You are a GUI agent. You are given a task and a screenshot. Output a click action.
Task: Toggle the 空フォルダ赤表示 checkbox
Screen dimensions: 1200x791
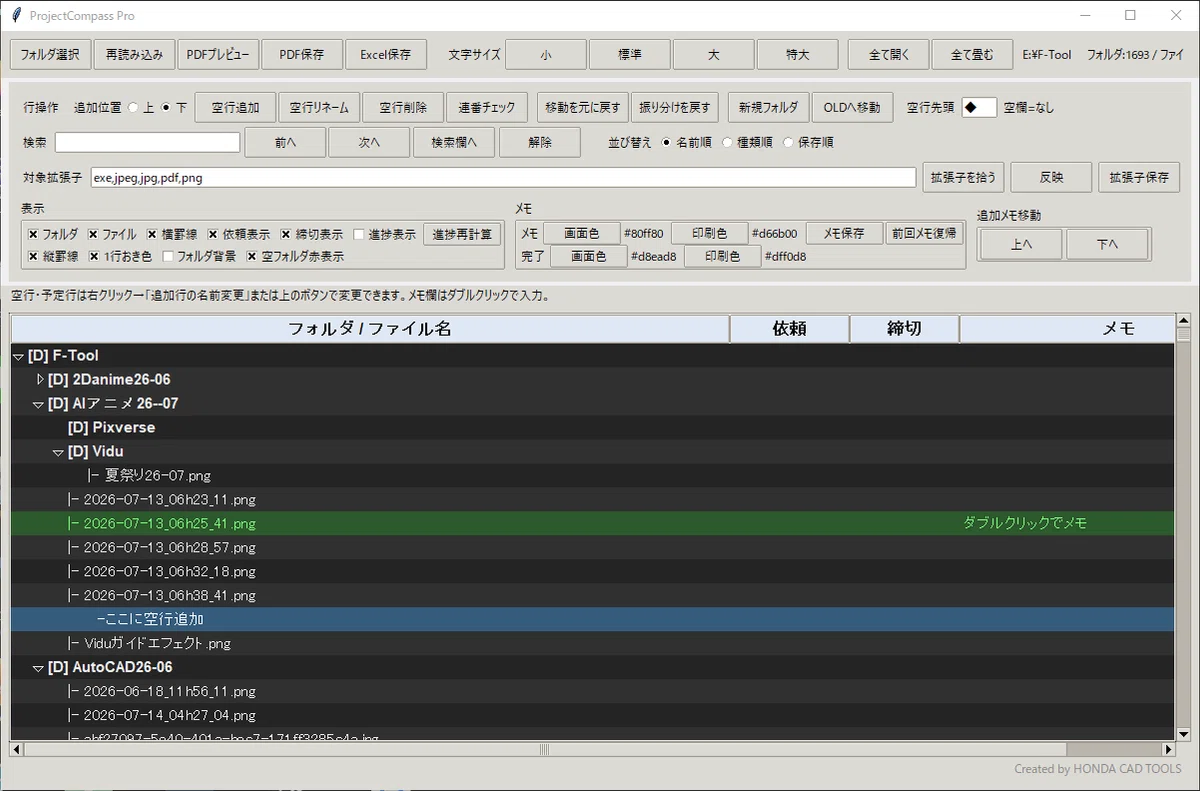pyautogui.click(x=252, y=256)
